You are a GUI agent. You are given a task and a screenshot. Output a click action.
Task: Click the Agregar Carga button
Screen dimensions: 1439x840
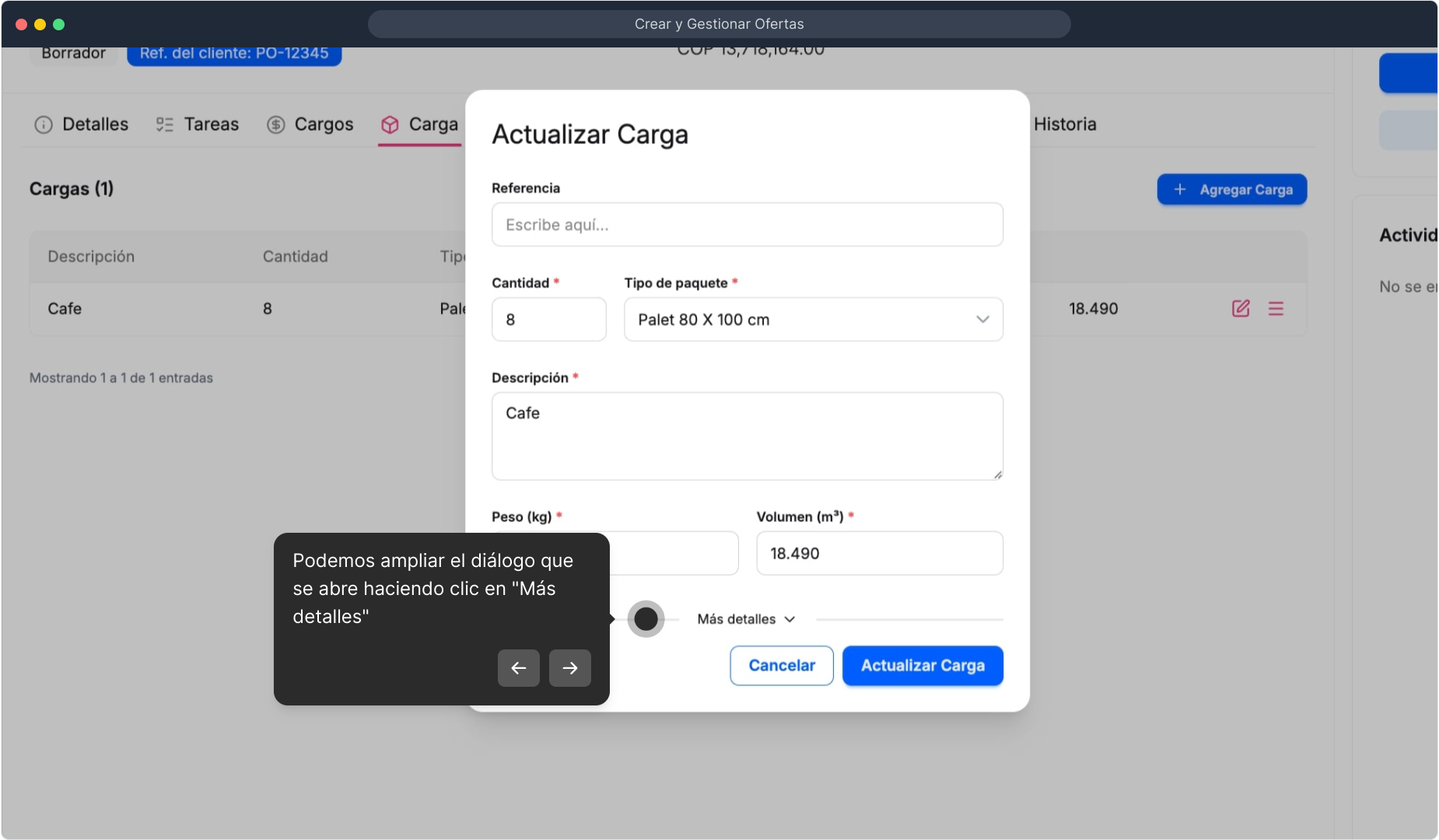coord(1232,190)
